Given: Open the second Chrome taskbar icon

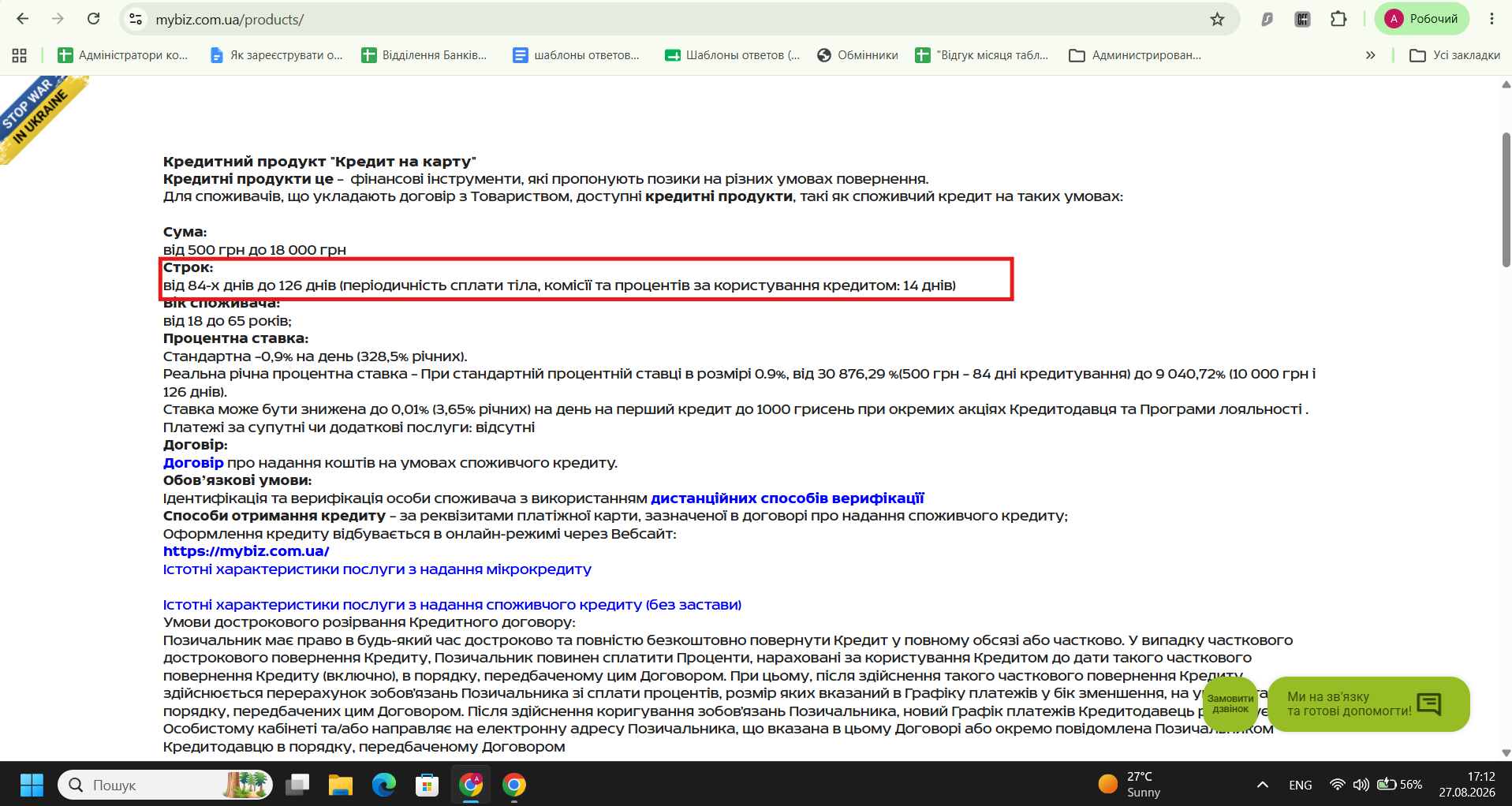Looking at the screenshot, I should [x=514, y=785].
